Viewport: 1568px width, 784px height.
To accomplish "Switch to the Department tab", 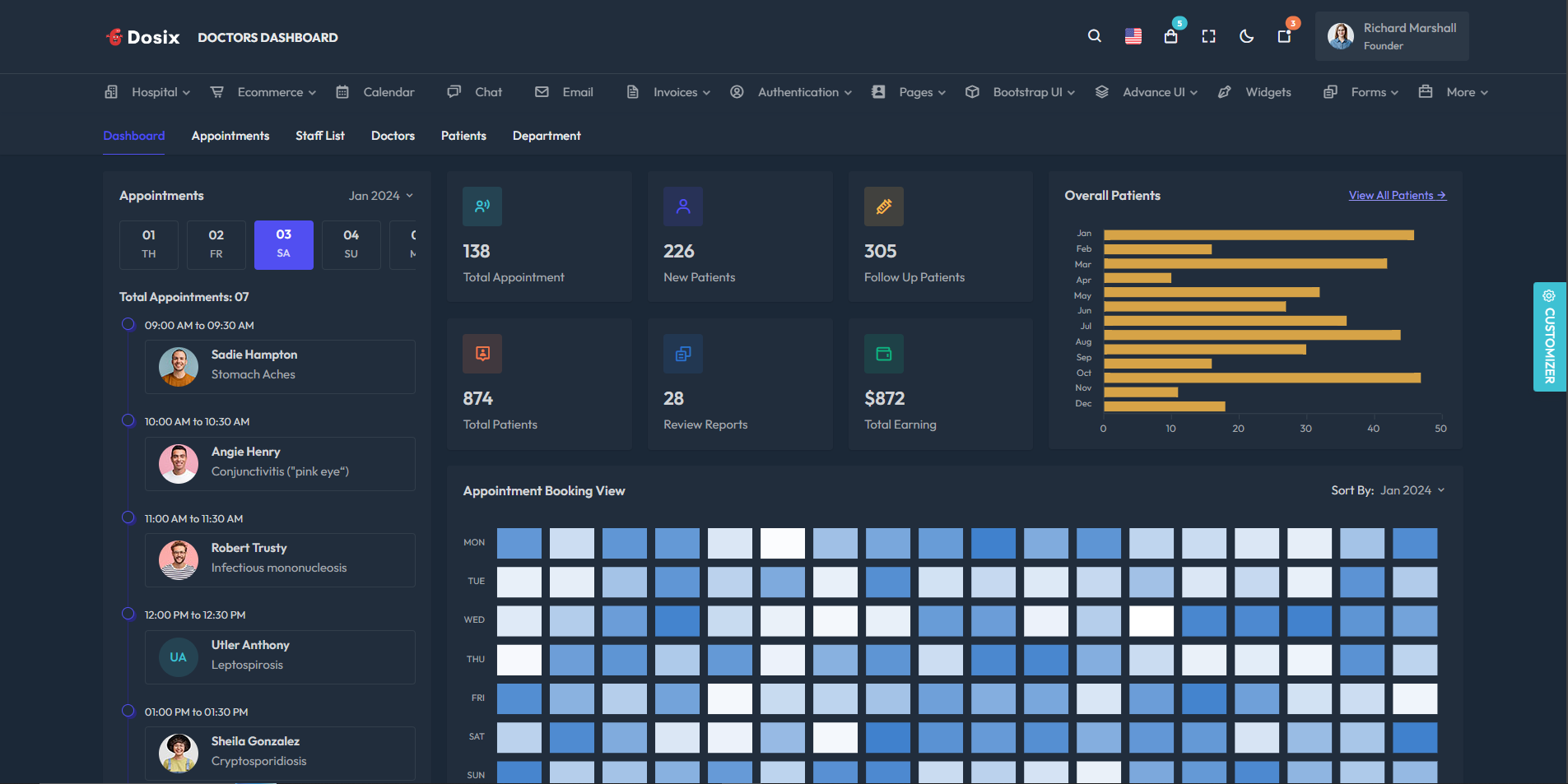I will [x=547, y=136].
